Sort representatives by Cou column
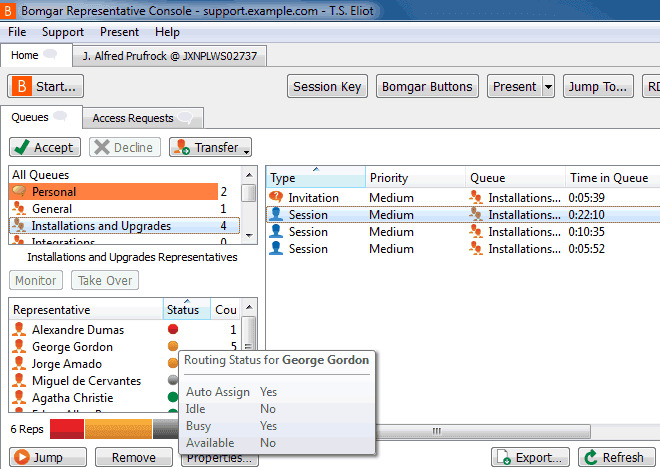The width and height of the screenshot is (660, 469). pos(225,309)
